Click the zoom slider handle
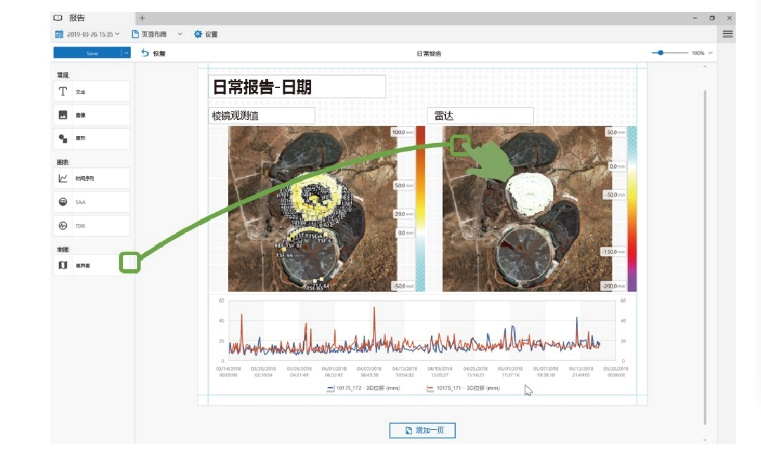Image resolution: width=761 pixels, height=468 pixels. coord(661,52)
